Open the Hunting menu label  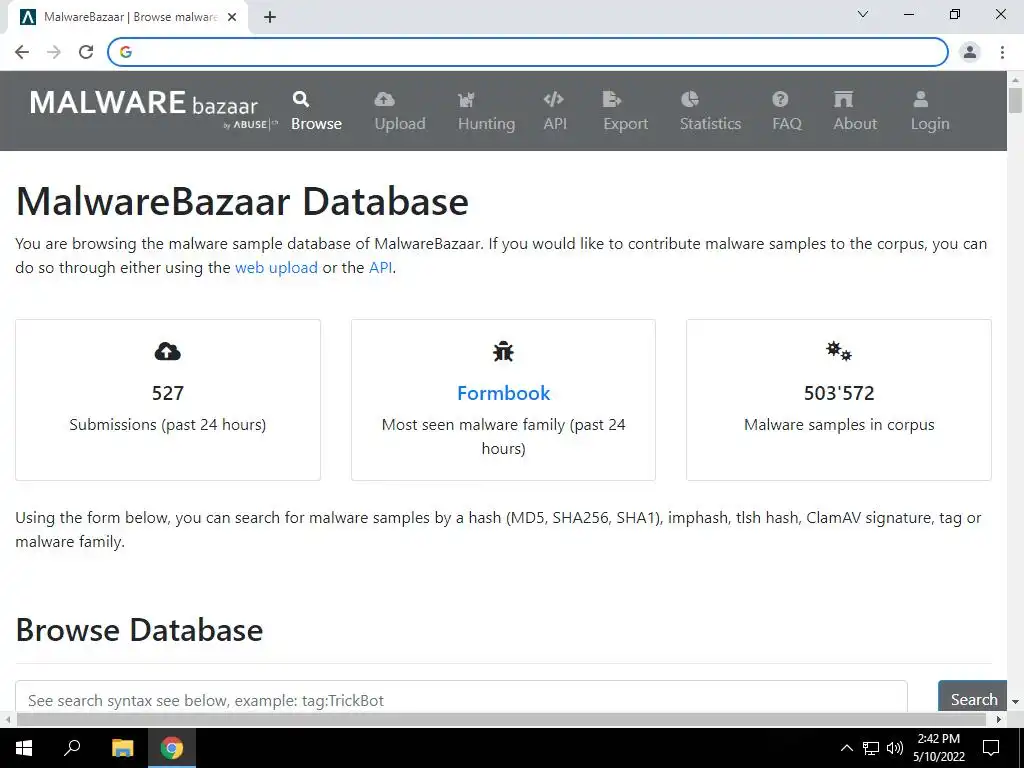click(487, 123)
